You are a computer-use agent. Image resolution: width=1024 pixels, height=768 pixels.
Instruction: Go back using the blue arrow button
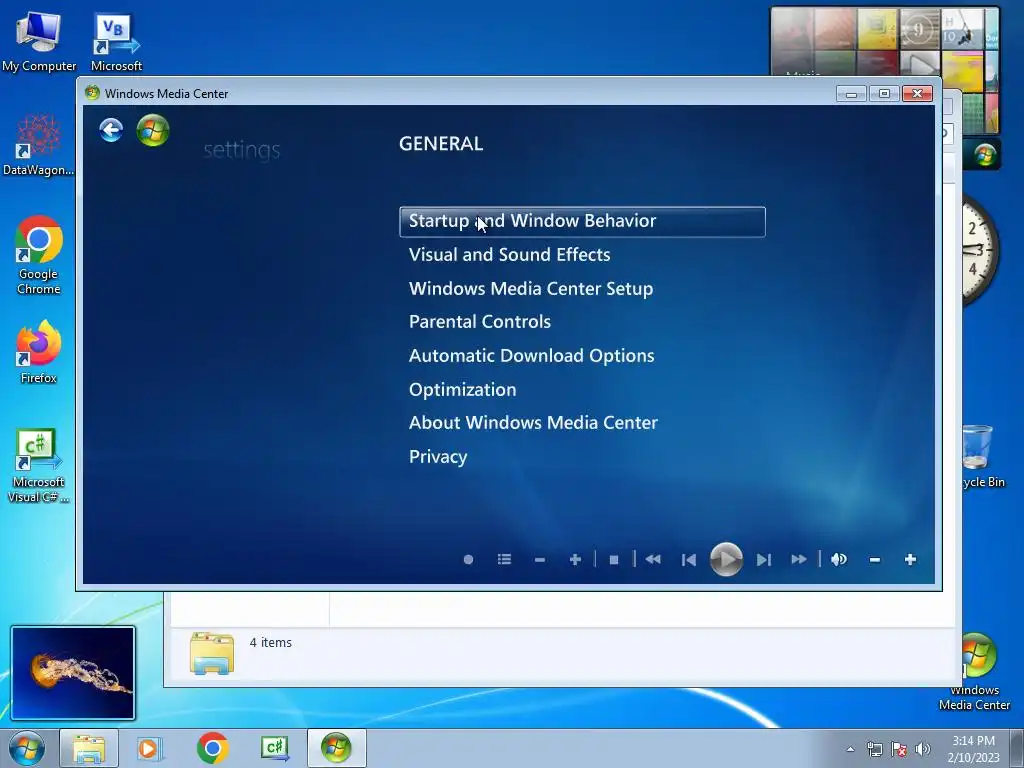[111, 130]
